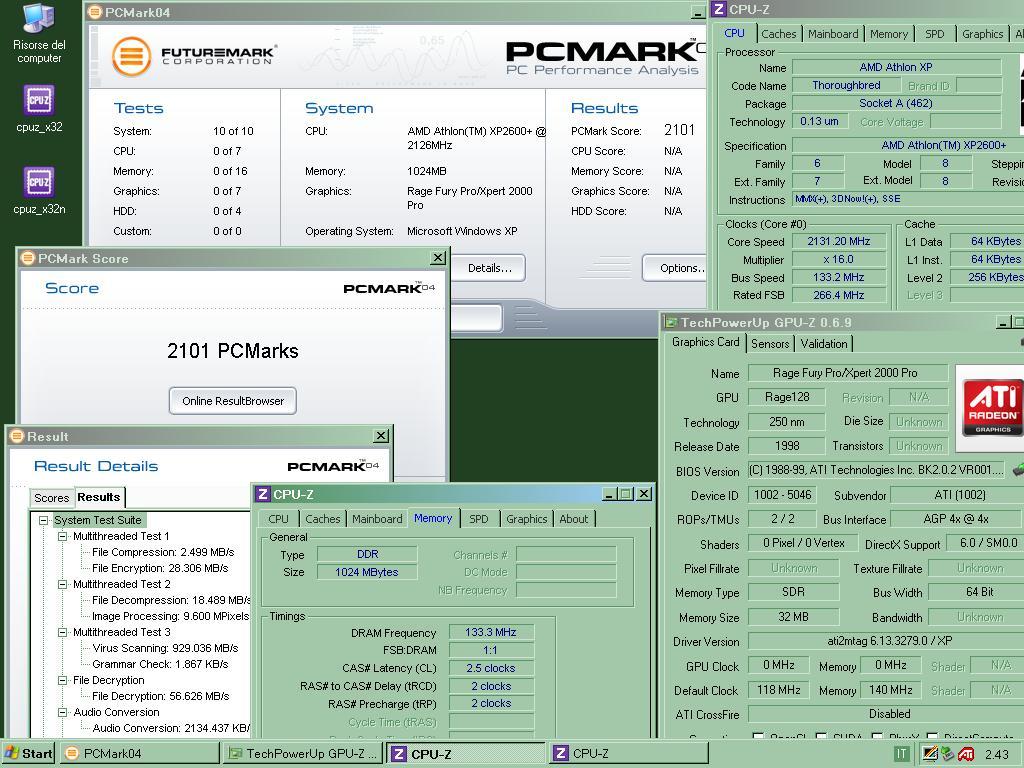1024x768 pixels.
Task: Click the Result window title bar icon
Action: click(x=18, y=436)
